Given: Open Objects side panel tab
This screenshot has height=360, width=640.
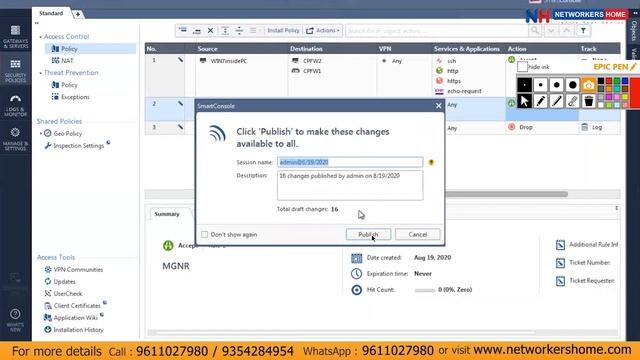Looking at the screenshot, I should 634,31.
